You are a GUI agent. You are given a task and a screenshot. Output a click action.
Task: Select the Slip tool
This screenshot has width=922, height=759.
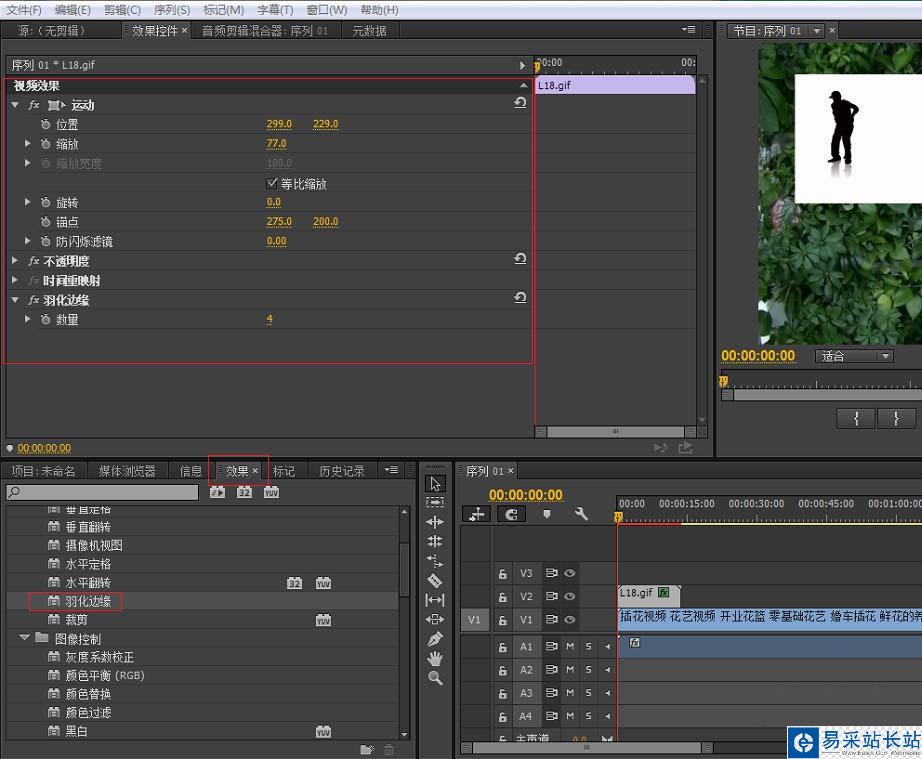click(x=435, y=600)
